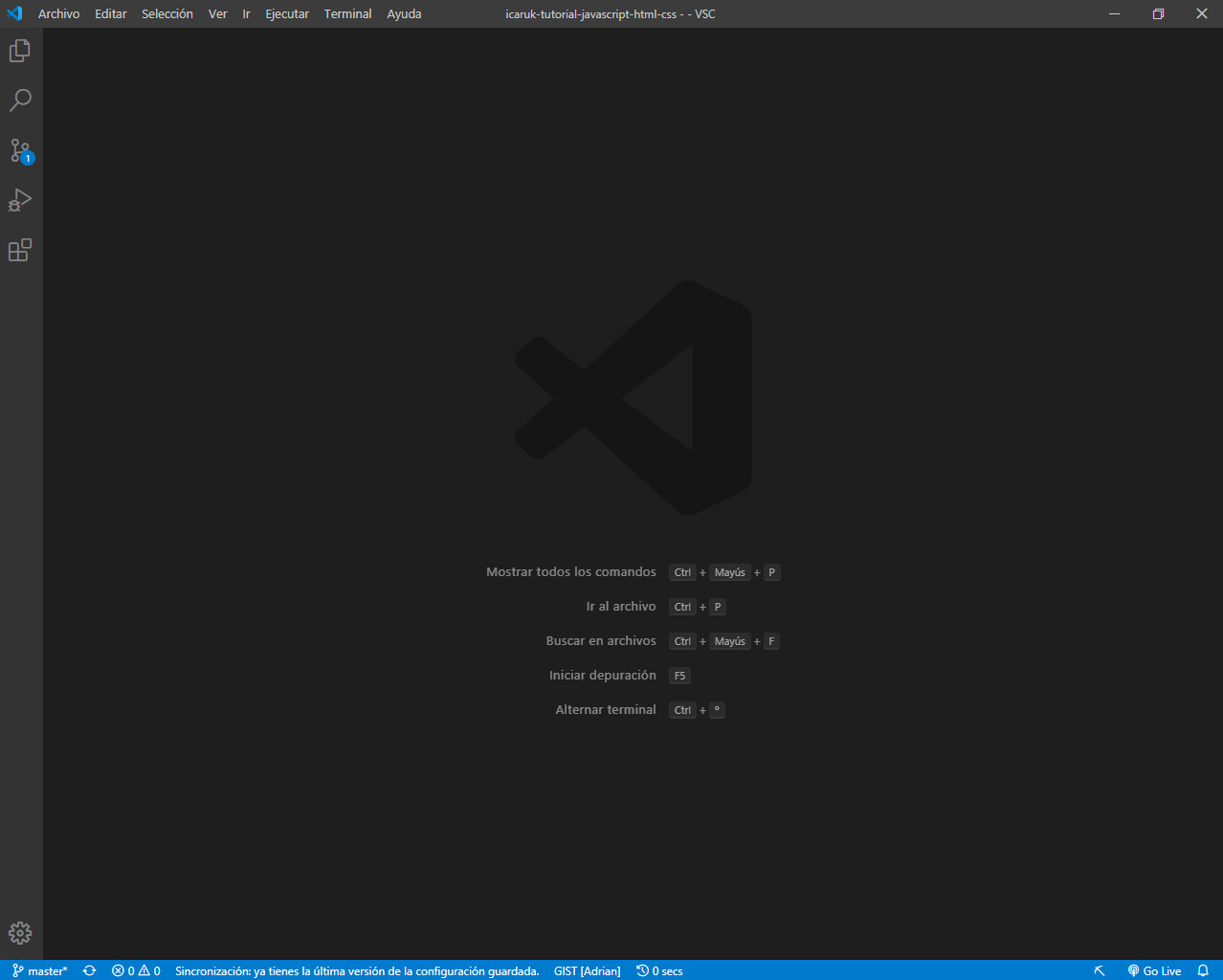Open the Ayuda menu
The image size is (1223, 980).
coord(403,13)
